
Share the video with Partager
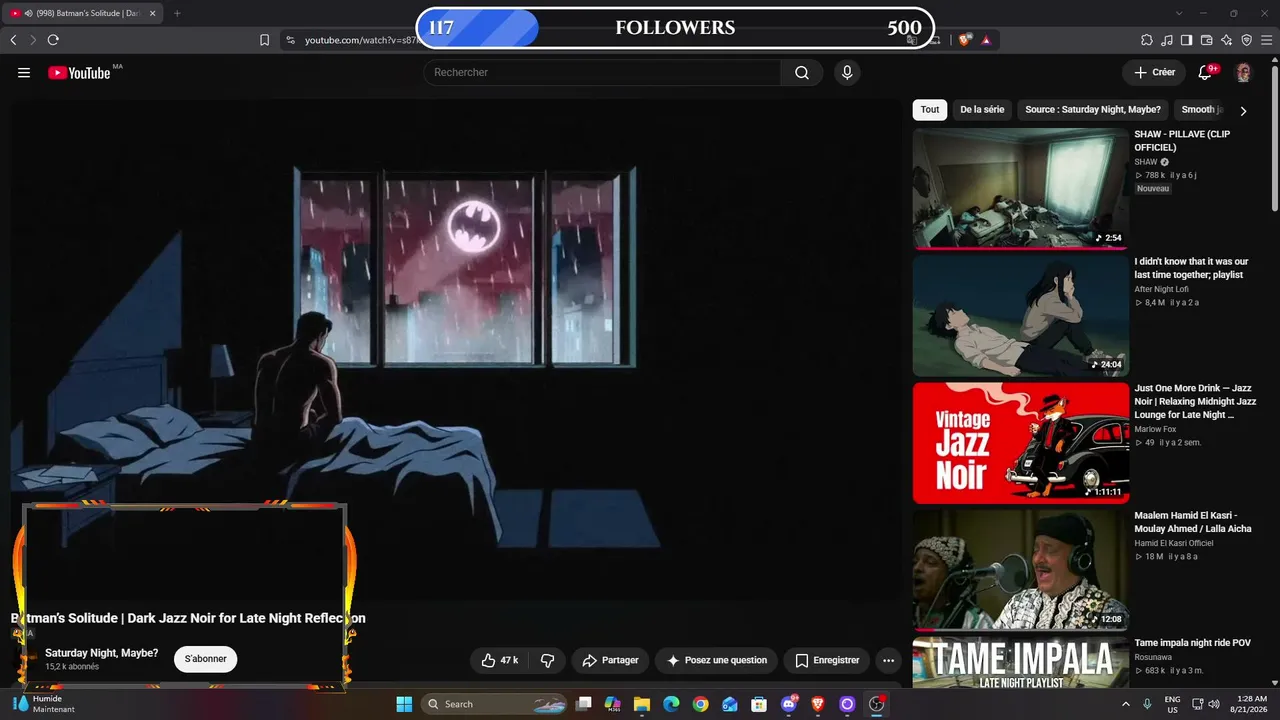coord(610,660)
